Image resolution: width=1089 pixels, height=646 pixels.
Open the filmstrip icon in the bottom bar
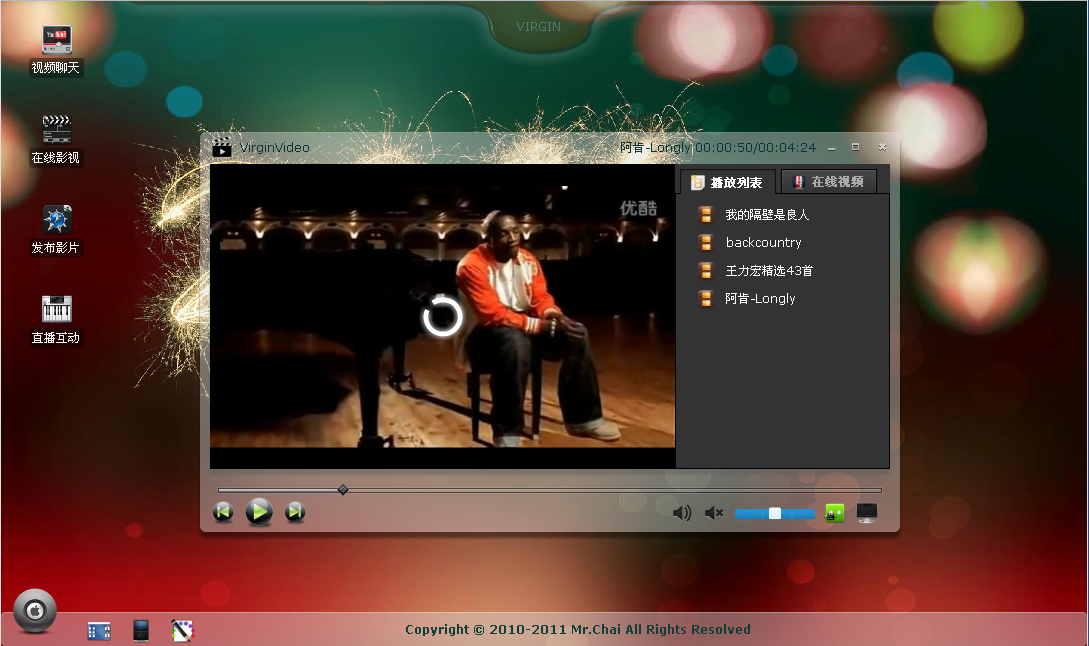pos(99,631)
